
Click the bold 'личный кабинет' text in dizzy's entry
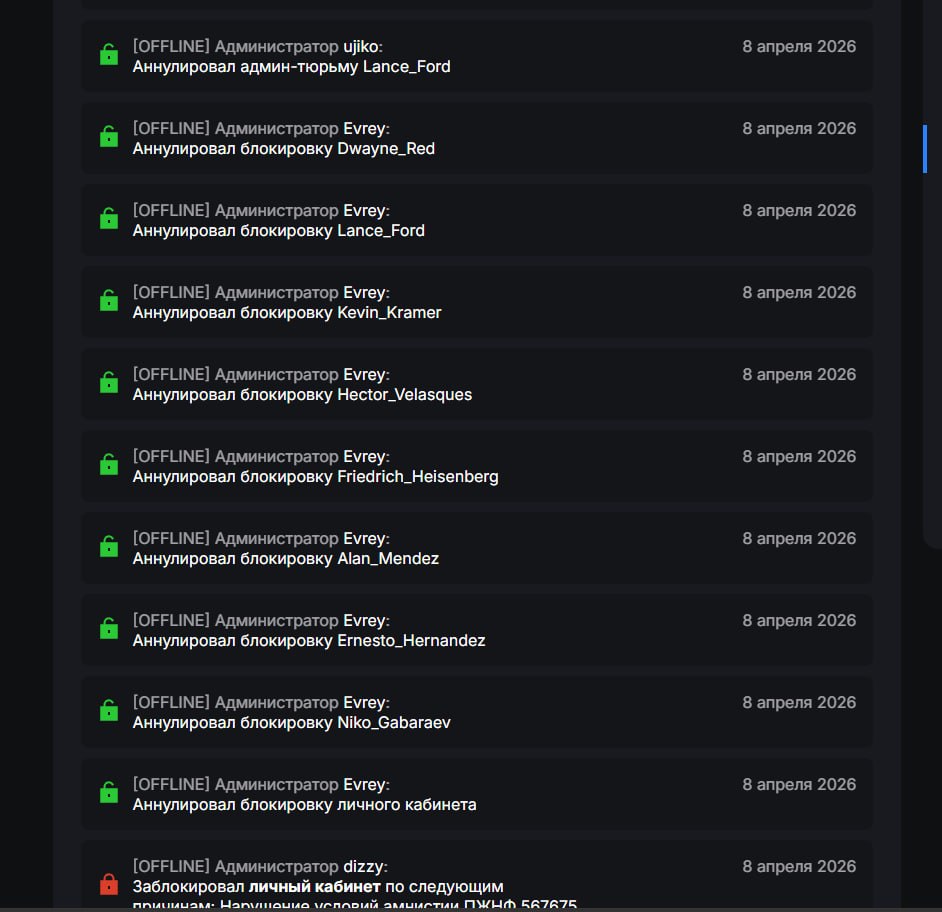[314, 886]
